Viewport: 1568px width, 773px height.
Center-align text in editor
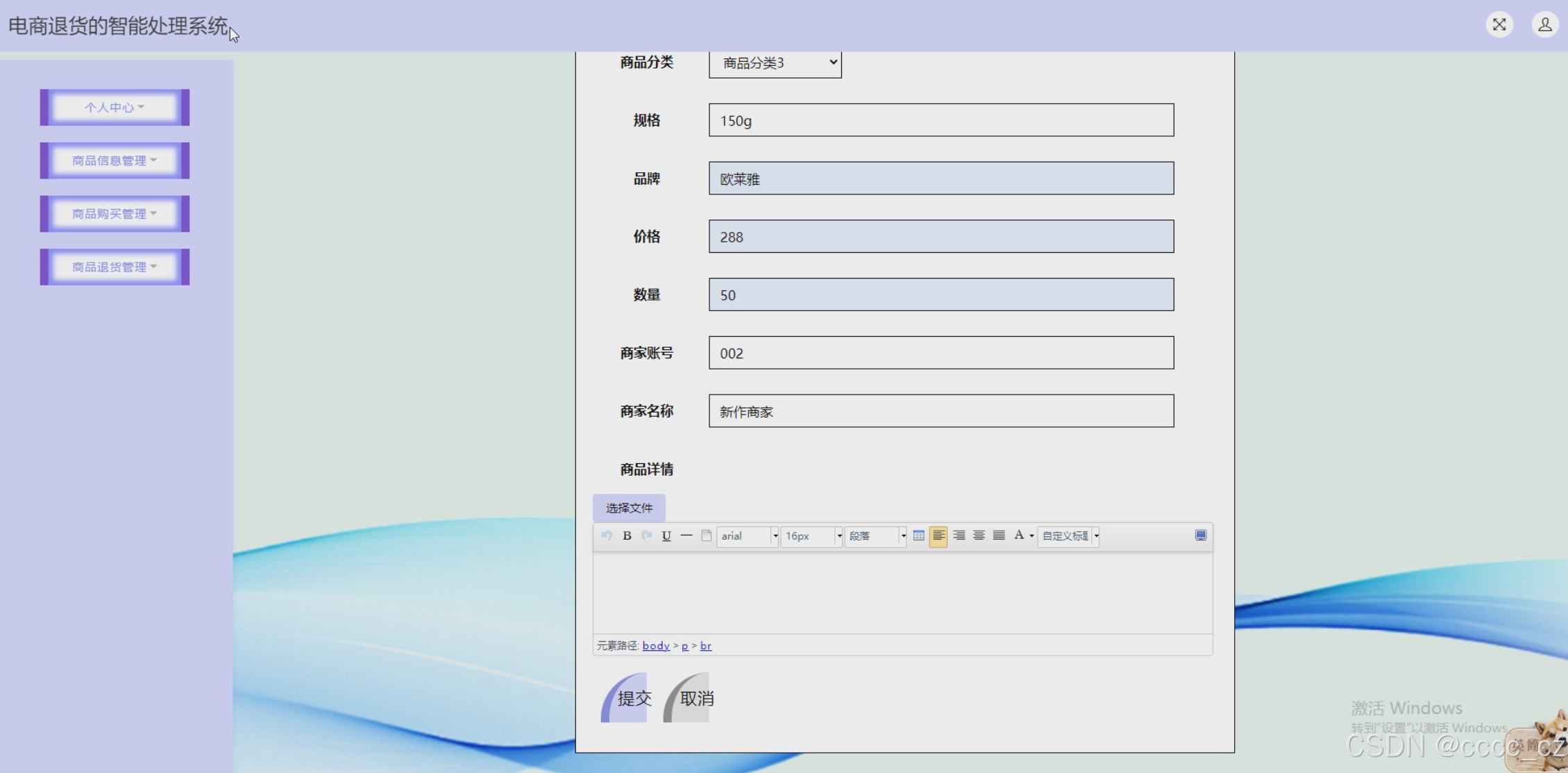(x=979, y=535)
